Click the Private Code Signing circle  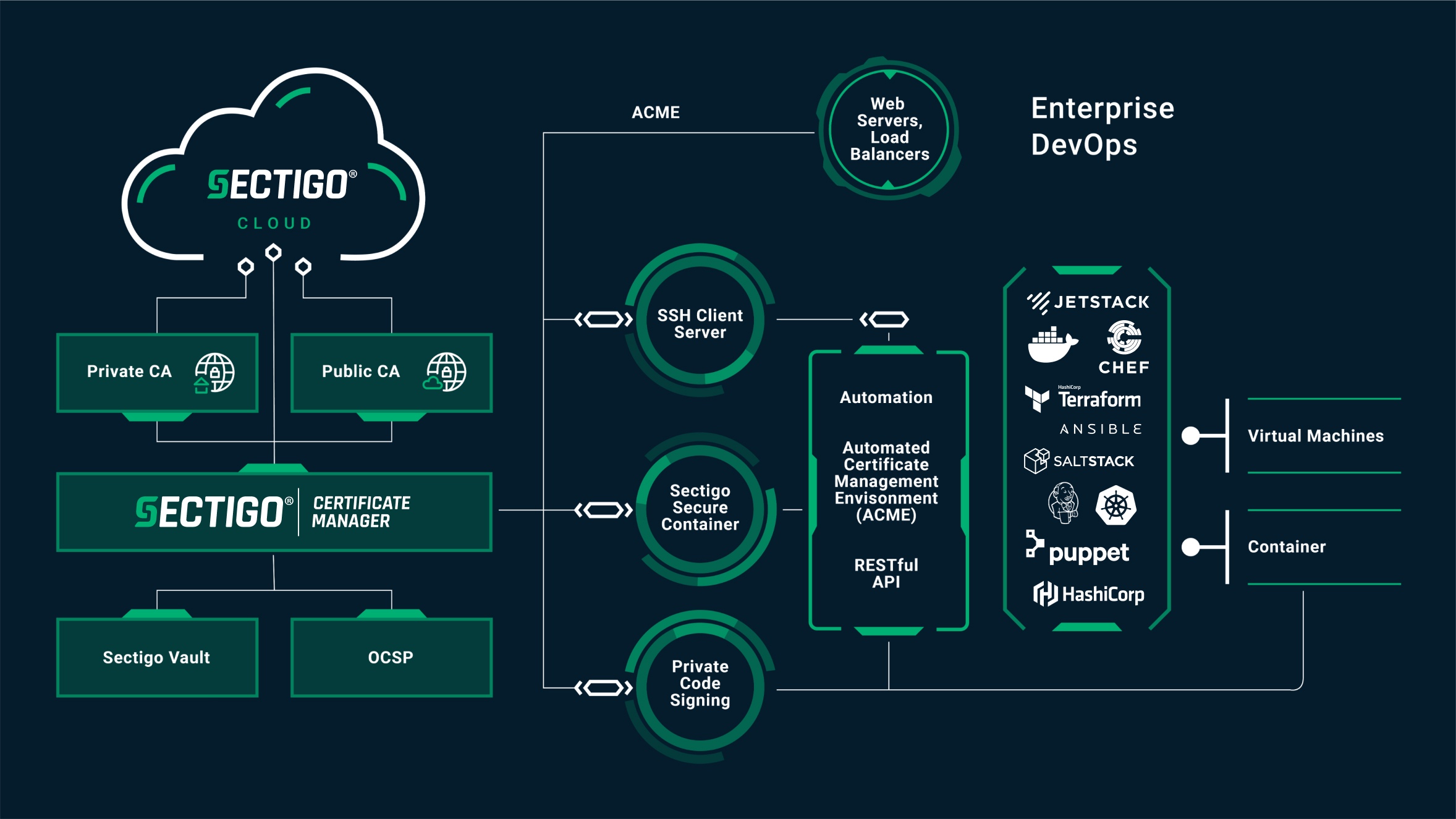click(x=700, y=683)
